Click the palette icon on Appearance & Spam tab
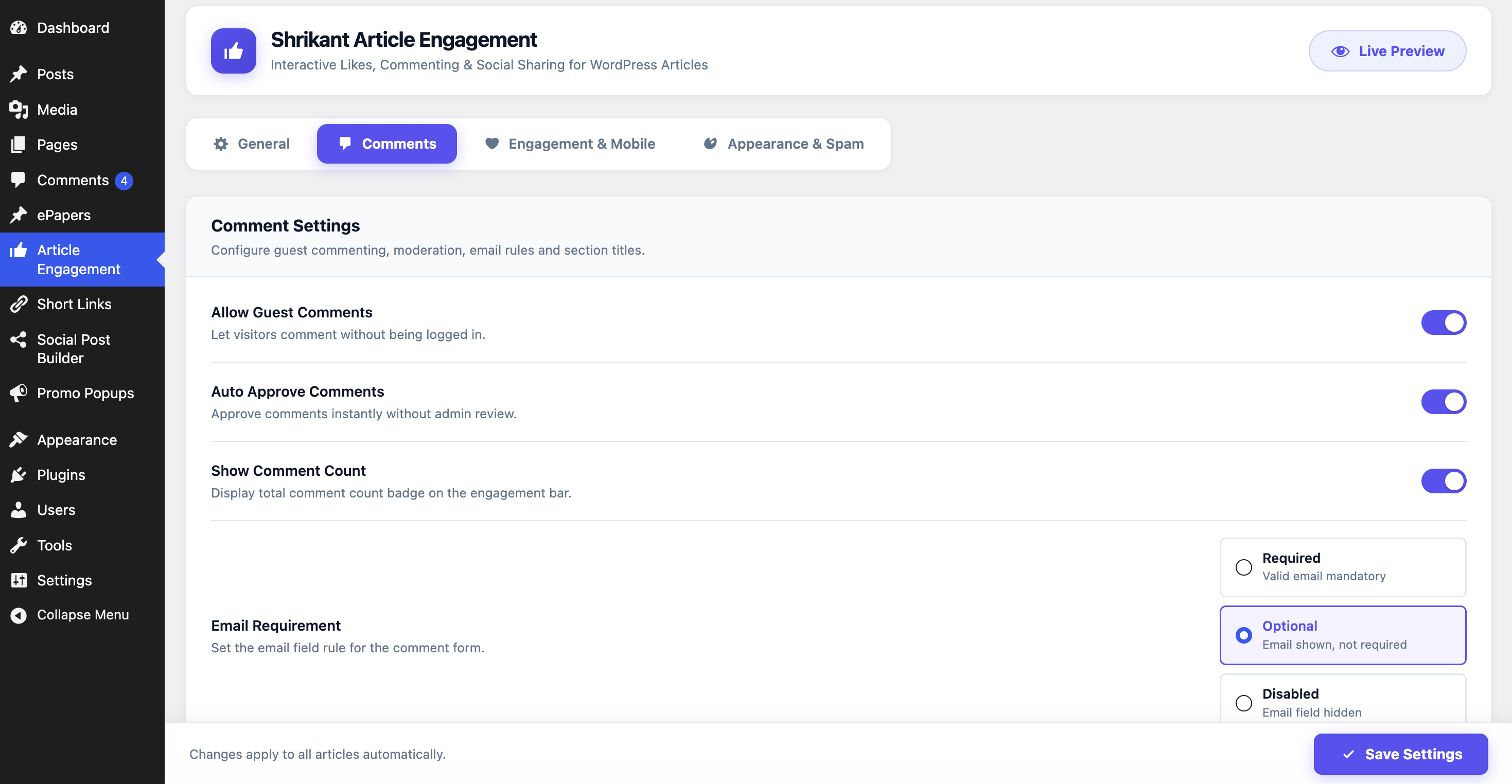Viewport: 1512px width, 784px height. [710, 144]
